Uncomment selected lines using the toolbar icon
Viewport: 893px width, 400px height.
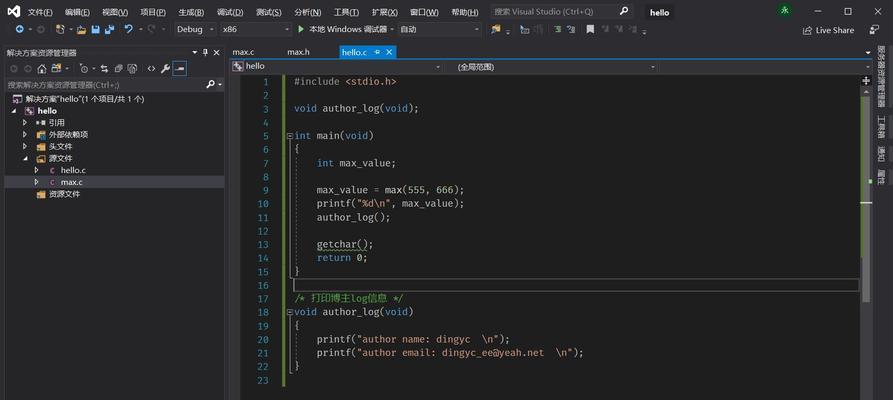pyautogui.click(x=571, y=29)
